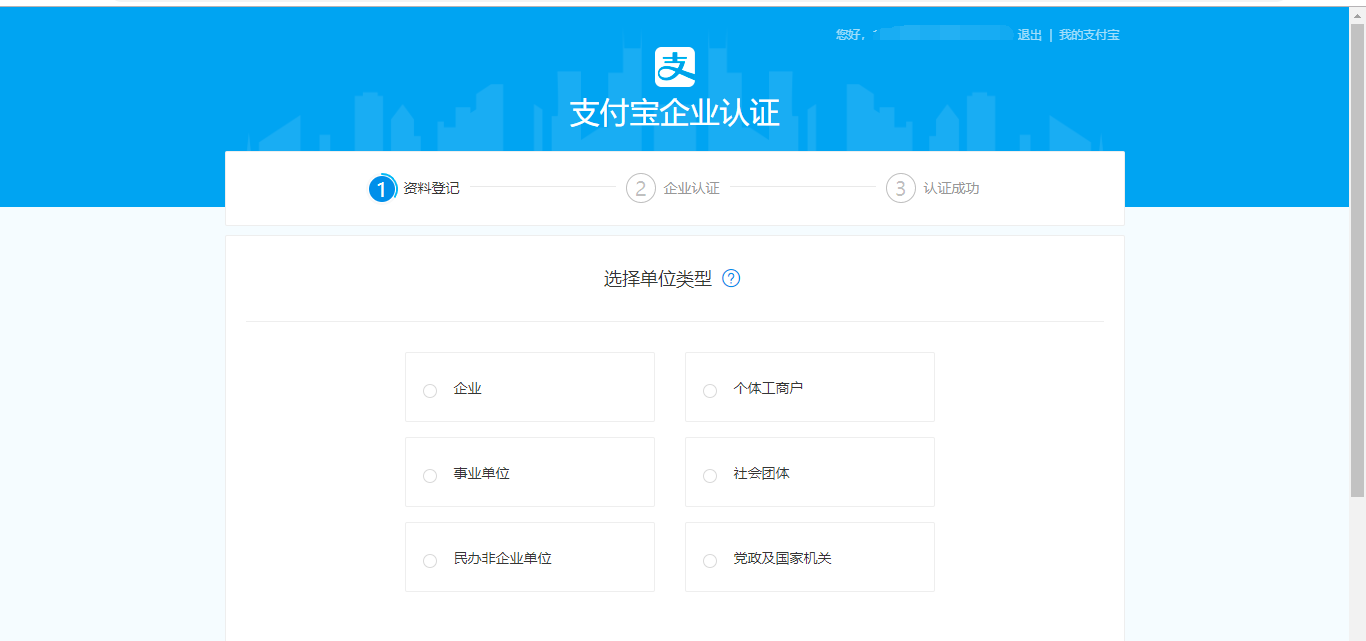1366x641 pixels.
Task: Click the step 2 numbered circle
Action: 641,188
